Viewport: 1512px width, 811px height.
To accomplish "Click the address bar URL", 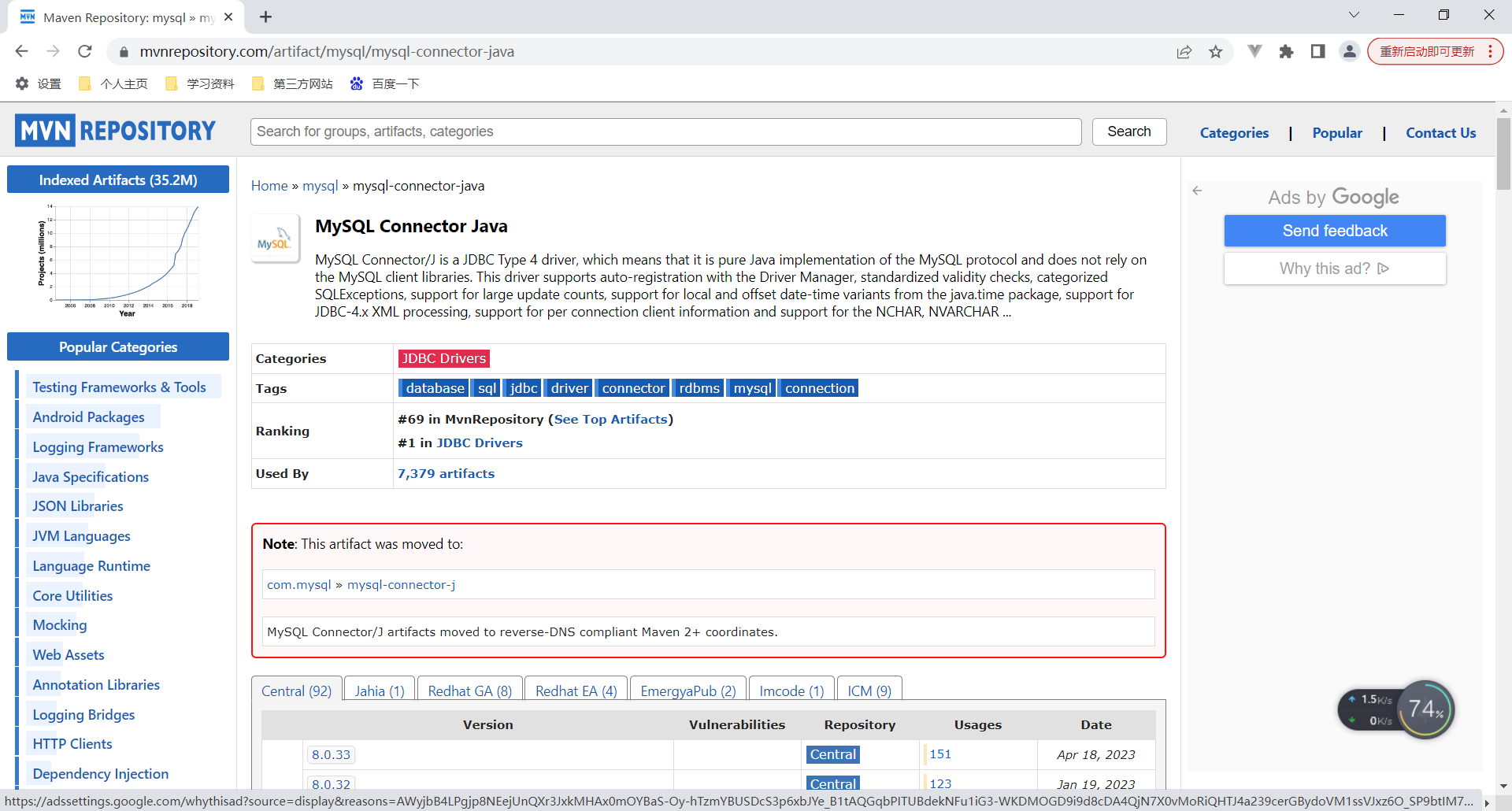I will pyautogui.click(x=327, y=51).
